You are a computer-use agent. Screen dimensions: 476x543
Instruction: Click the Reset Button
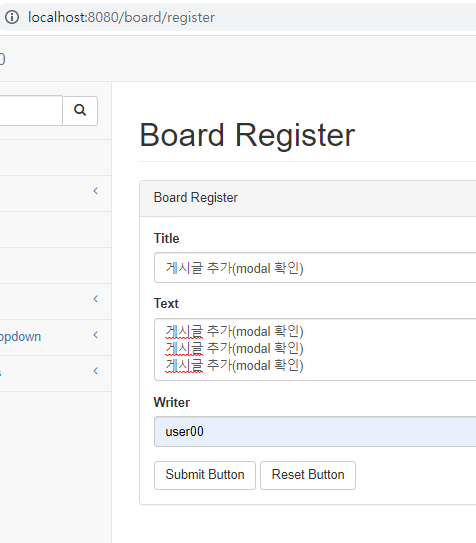pos(308,475)
